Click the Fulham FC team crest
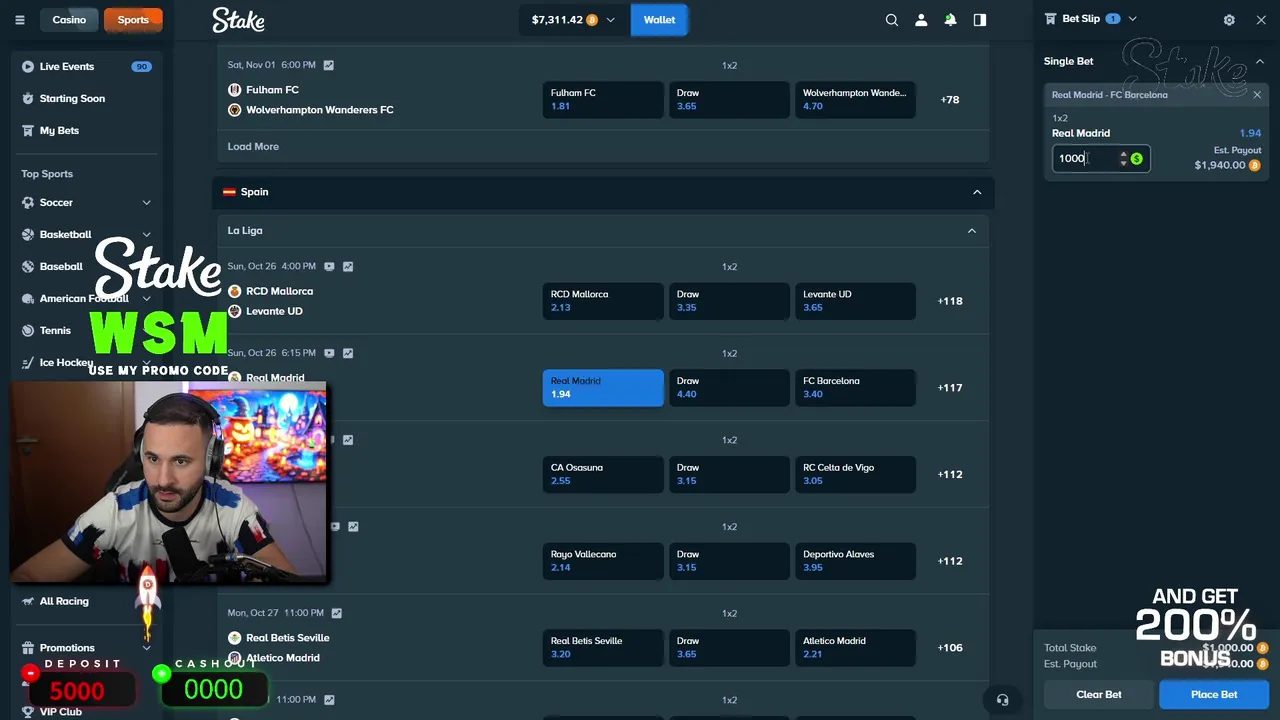1280x720 pixels. [235, 90]
